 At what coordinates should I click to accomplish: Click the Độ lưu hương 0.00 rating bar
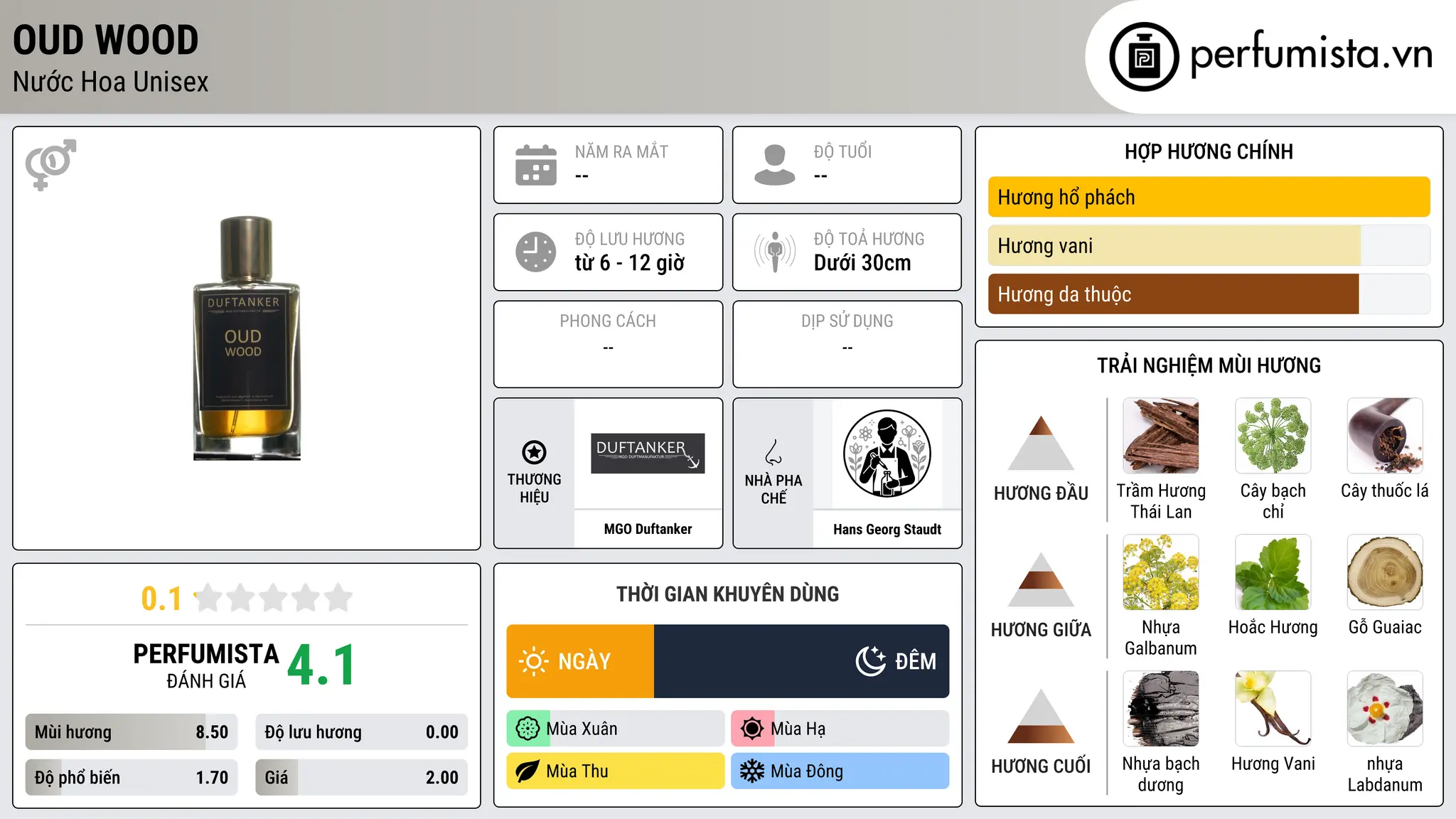click(361, 732)
